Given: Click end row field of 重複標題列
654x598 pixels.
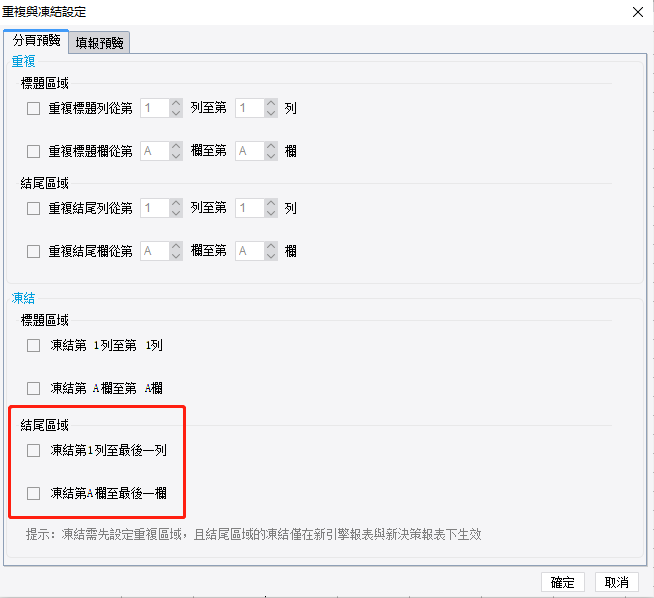Looking at the screenshot, I should pyautogui.click(x=250, y=108).
